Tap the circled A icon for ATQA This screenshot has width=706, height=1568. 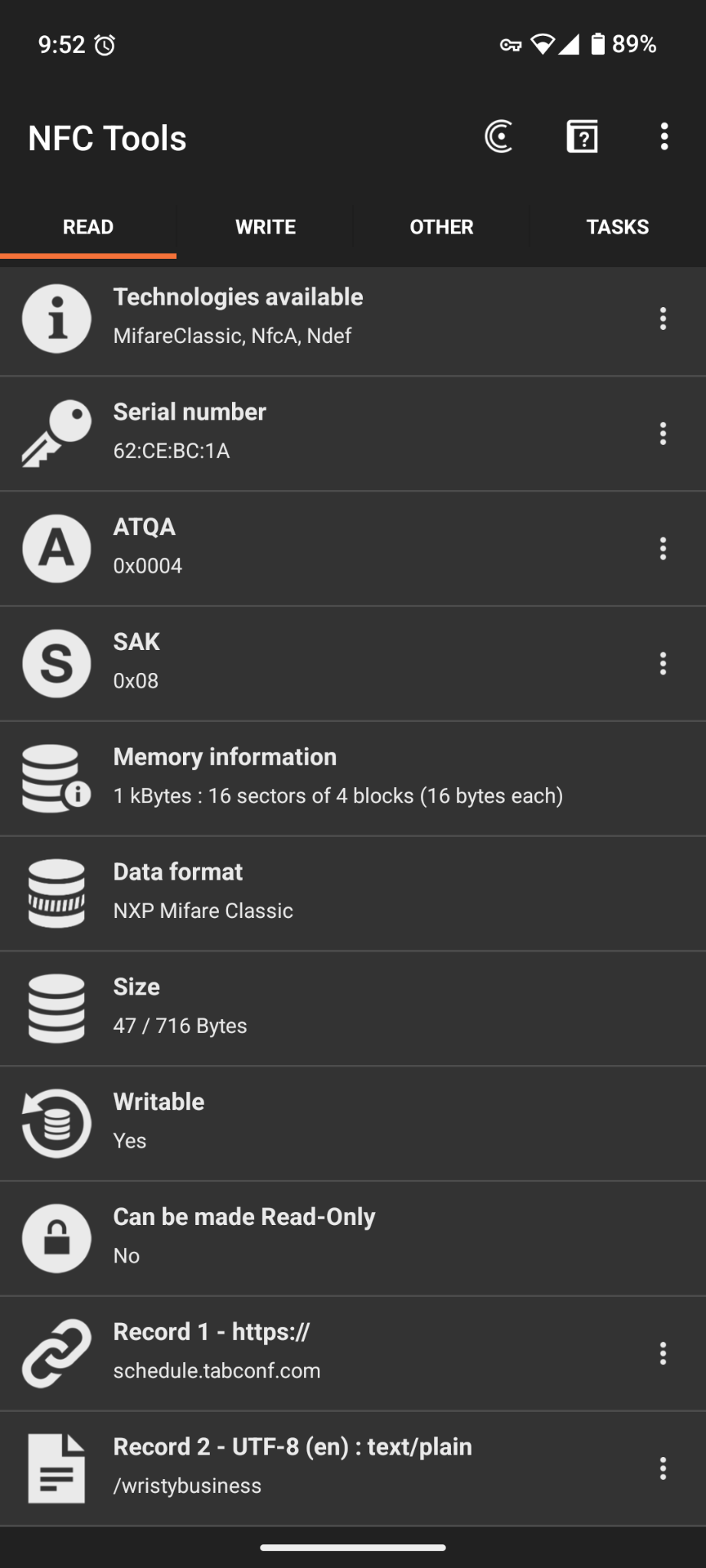pyautogui.click(x=57, y=548)
